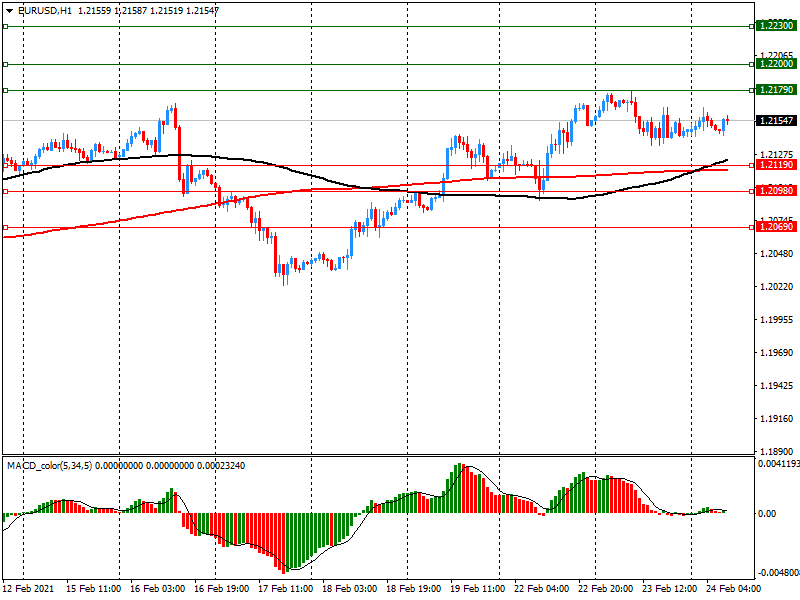
Task: Click left anchor square of top green line
Action: tap(5, 26)
